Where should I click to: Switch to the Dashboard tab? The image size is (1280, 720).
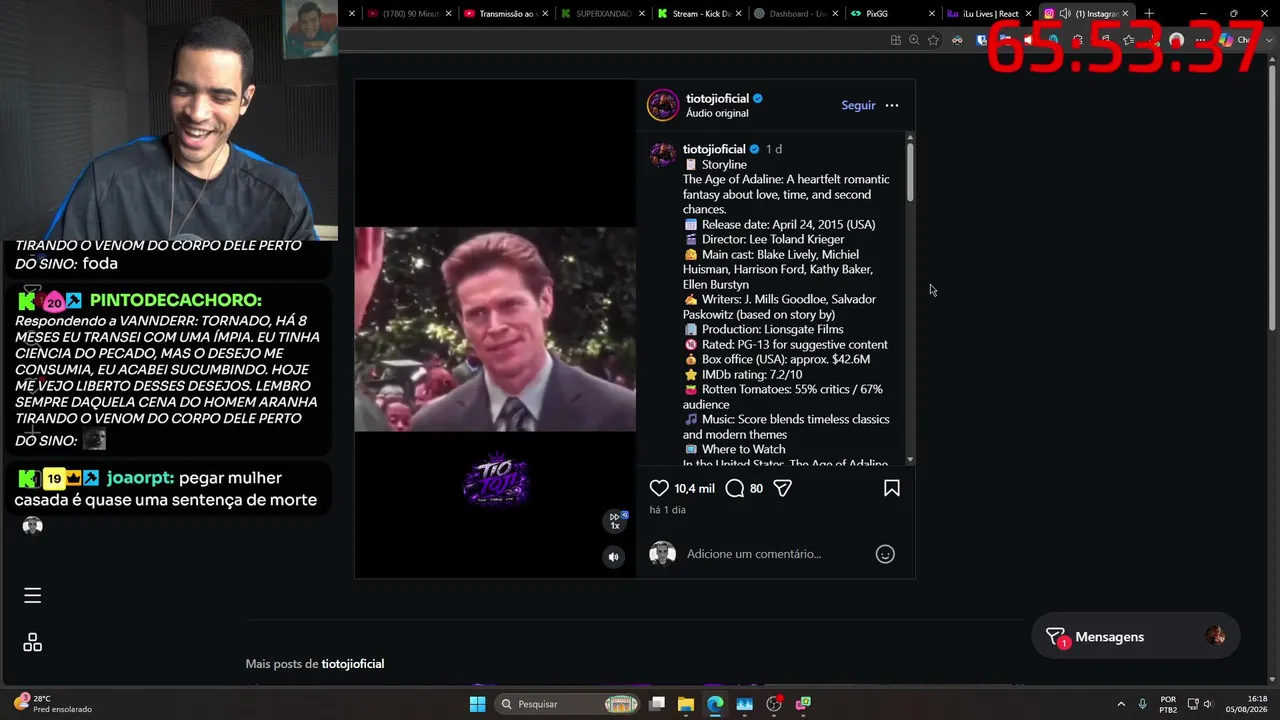click(x=795, y=14)
